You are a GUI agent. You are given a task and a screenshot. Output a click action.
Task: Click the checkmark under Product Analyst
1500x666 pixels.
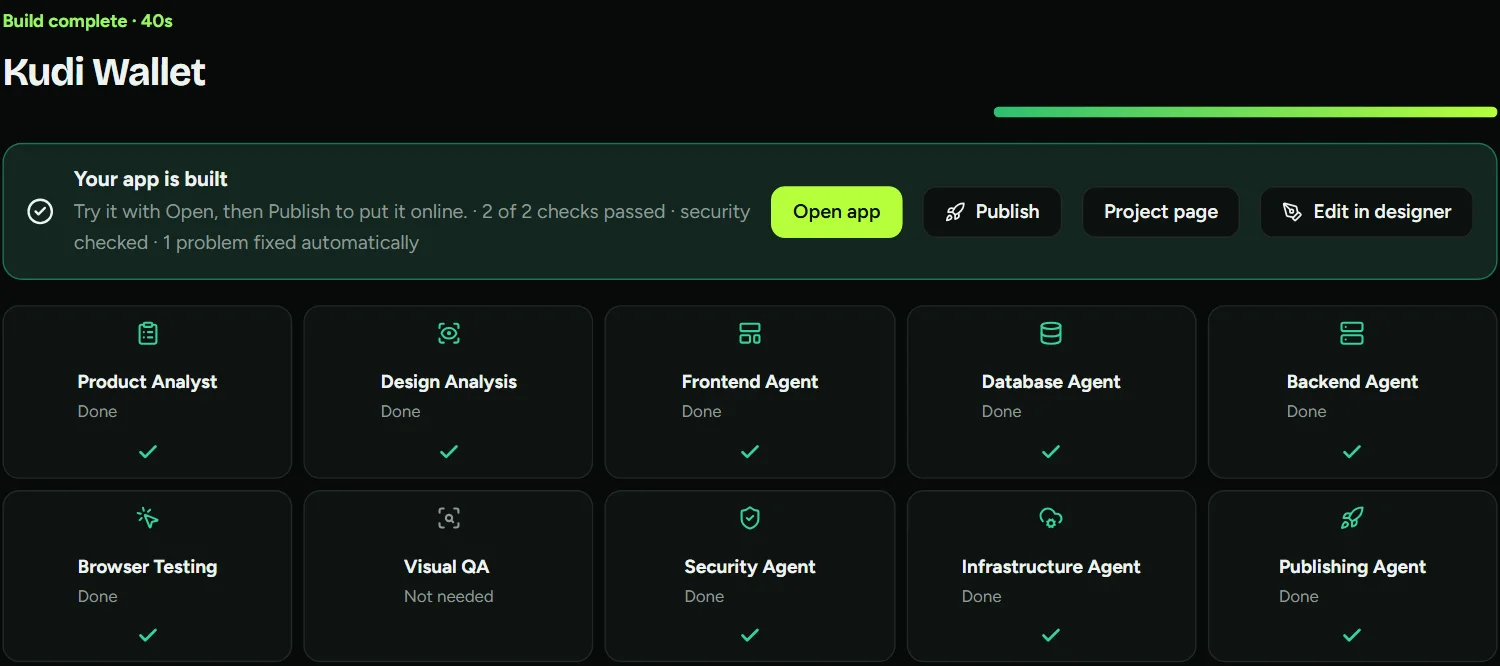(148, 452)
